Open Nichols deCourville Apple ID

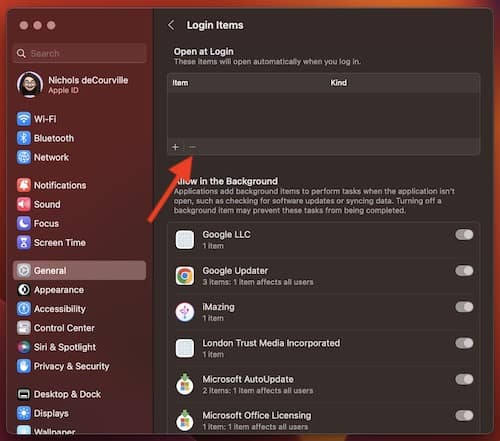(79, 84)
